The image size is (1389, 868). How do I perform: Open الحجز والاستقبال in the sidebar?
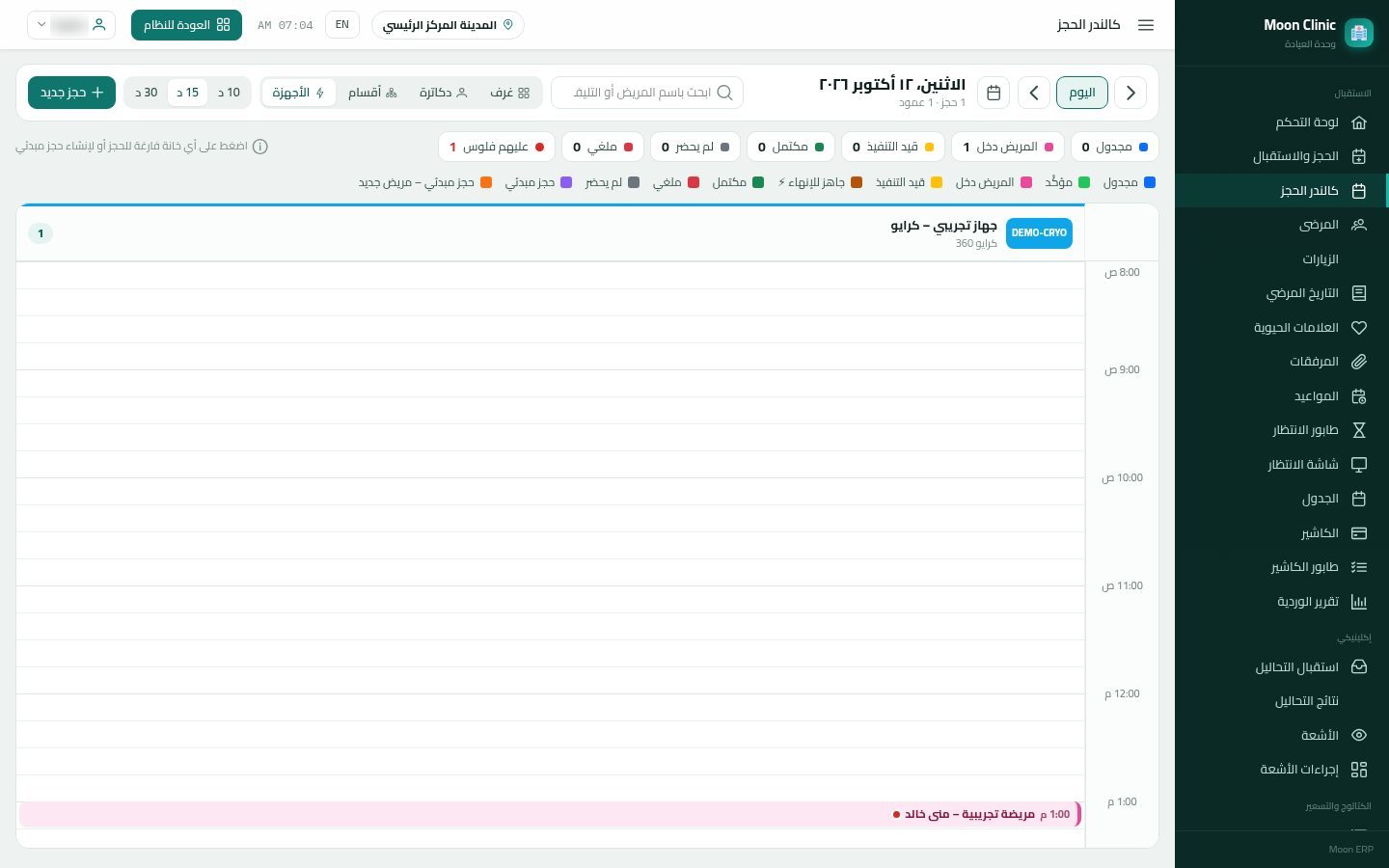click(1281, 156)
